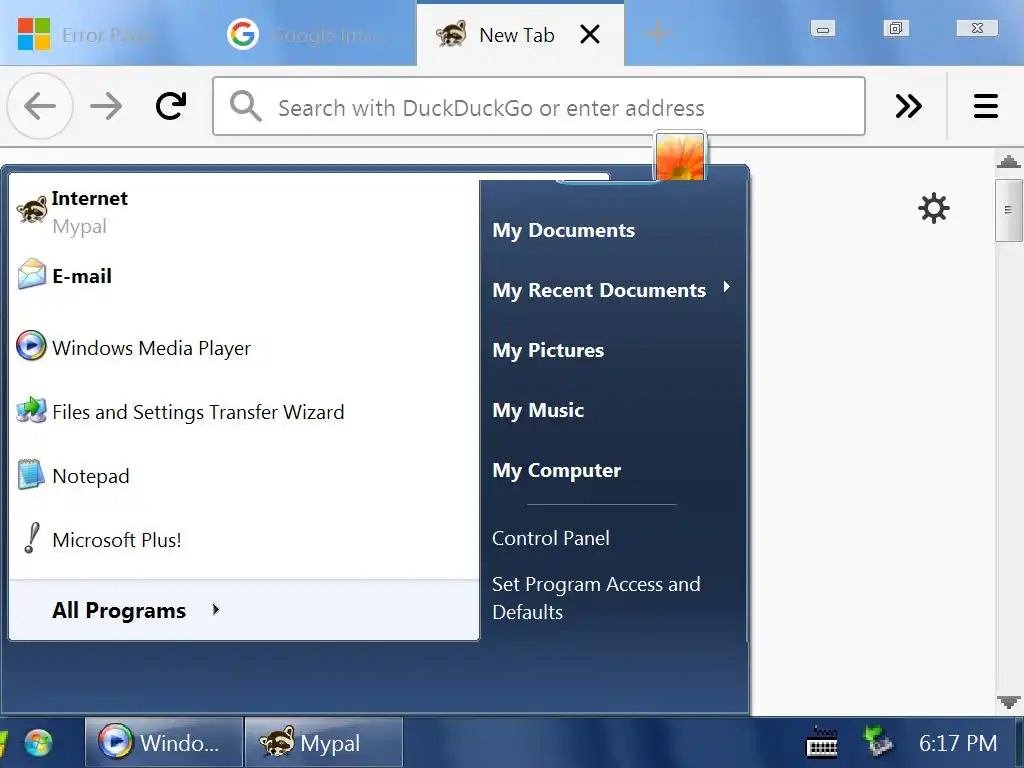Click the vertical scrollbar thumb
Viewport: 1024px width, 768px height.
[x=1008, y=210]
